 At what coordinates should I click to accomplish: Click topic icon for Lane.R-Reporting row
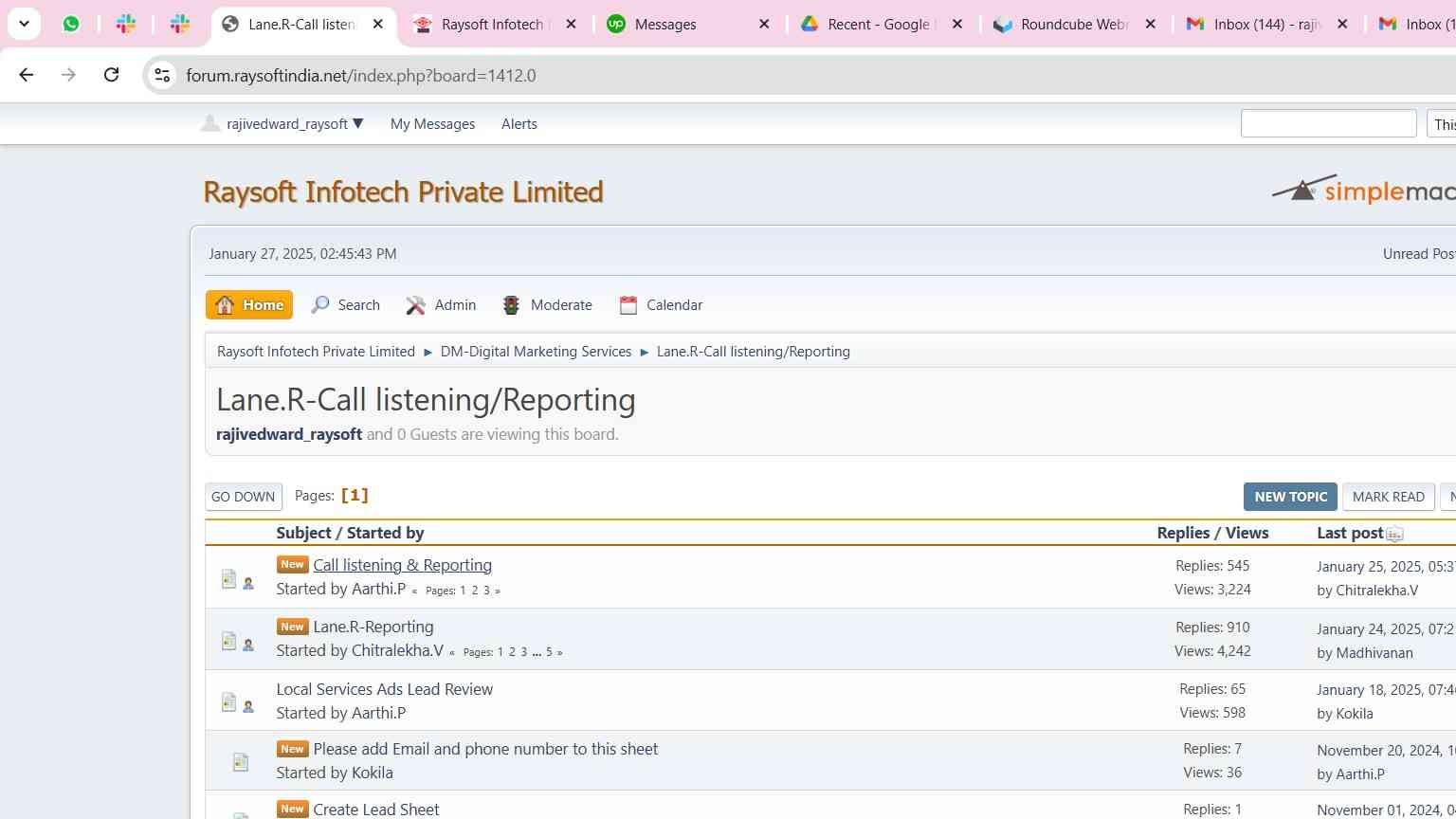point(228,641)
